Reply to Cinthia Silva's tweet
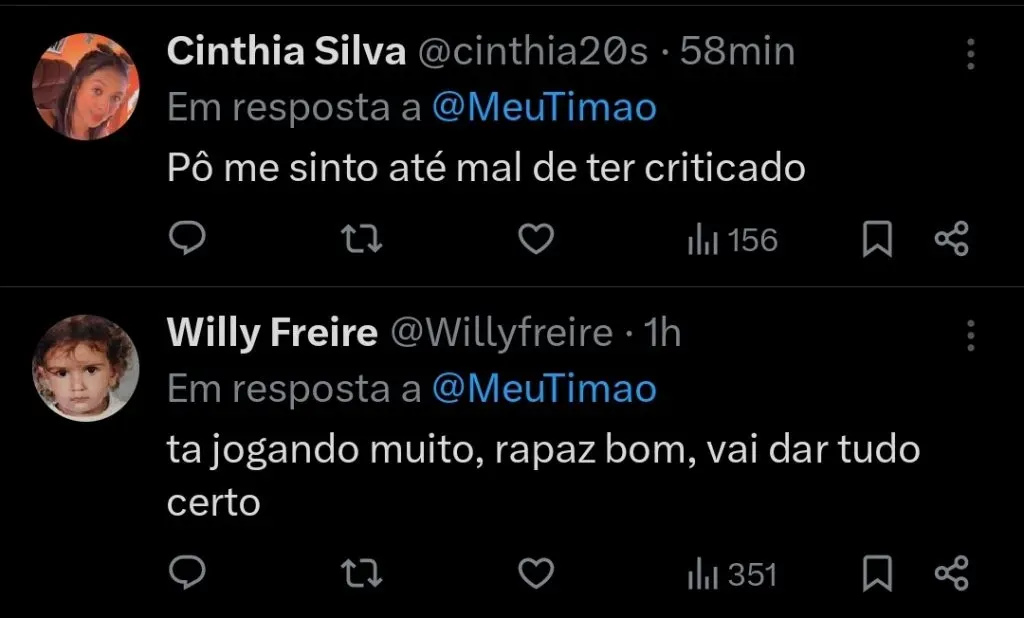The height and width of the screenshot is (618, 1024). pyautogui.click(x=187, y=239)
